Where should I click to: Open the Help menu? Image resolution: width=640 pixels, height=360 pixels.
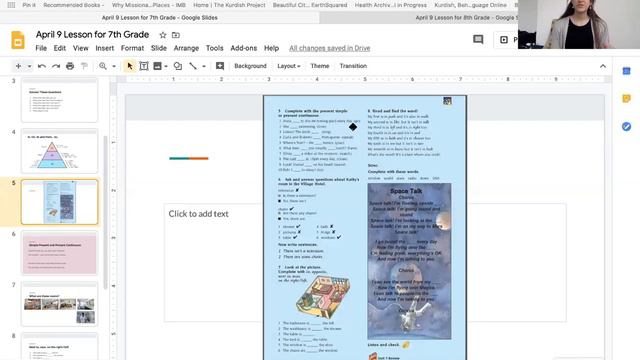pyautogui.click(x=271, y=48)
